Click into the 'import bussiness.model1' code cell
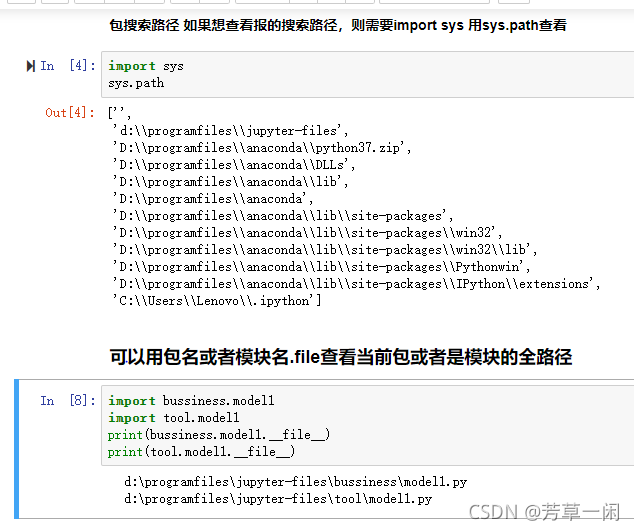Viewport: 634px width, 530px height. coord(368,426)
